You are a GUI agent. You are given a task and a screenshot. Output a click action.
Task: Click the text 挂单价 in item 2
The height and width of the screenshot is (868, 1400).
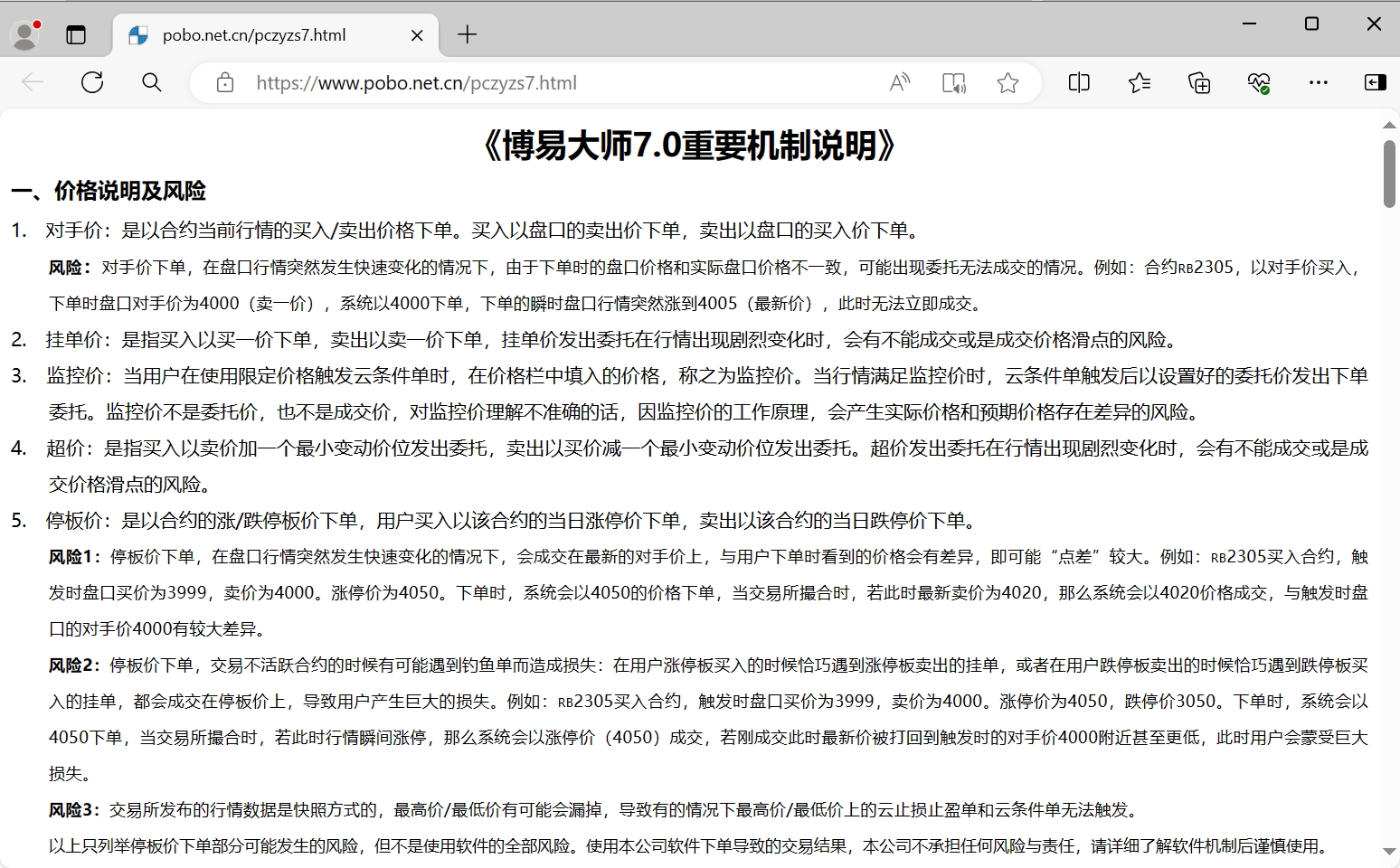click(x=74, y=339)
